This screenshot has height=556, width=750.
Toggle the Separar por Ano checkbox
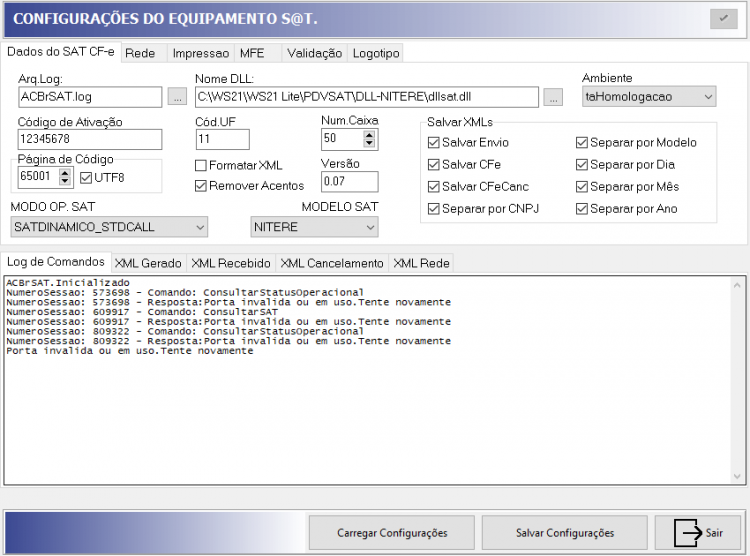point(627,209)
